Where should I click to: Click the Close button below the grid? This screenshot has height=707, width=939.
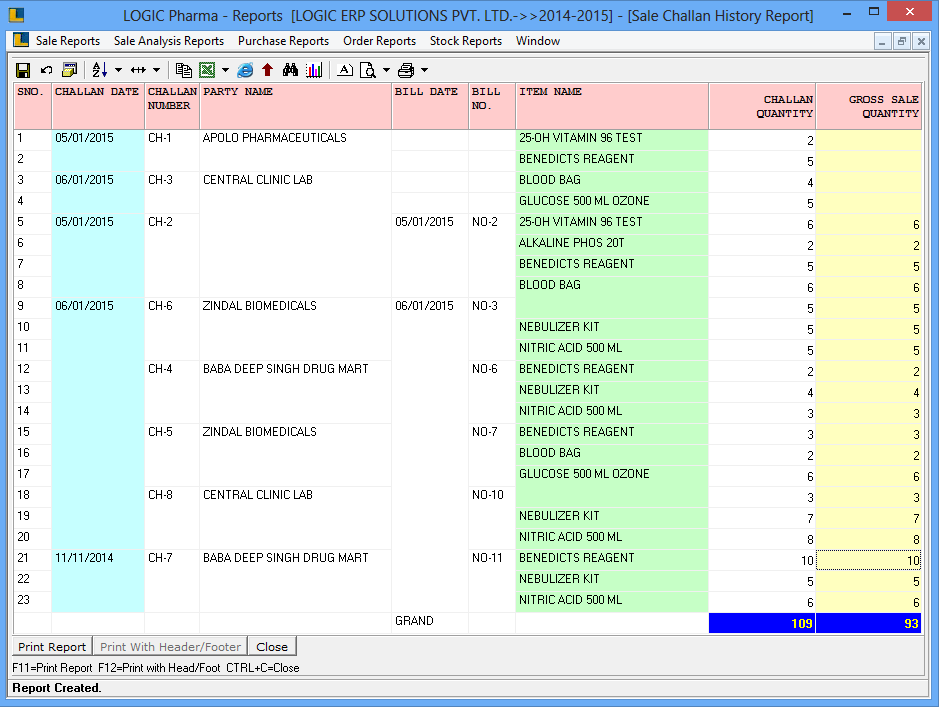click(272, 647)
